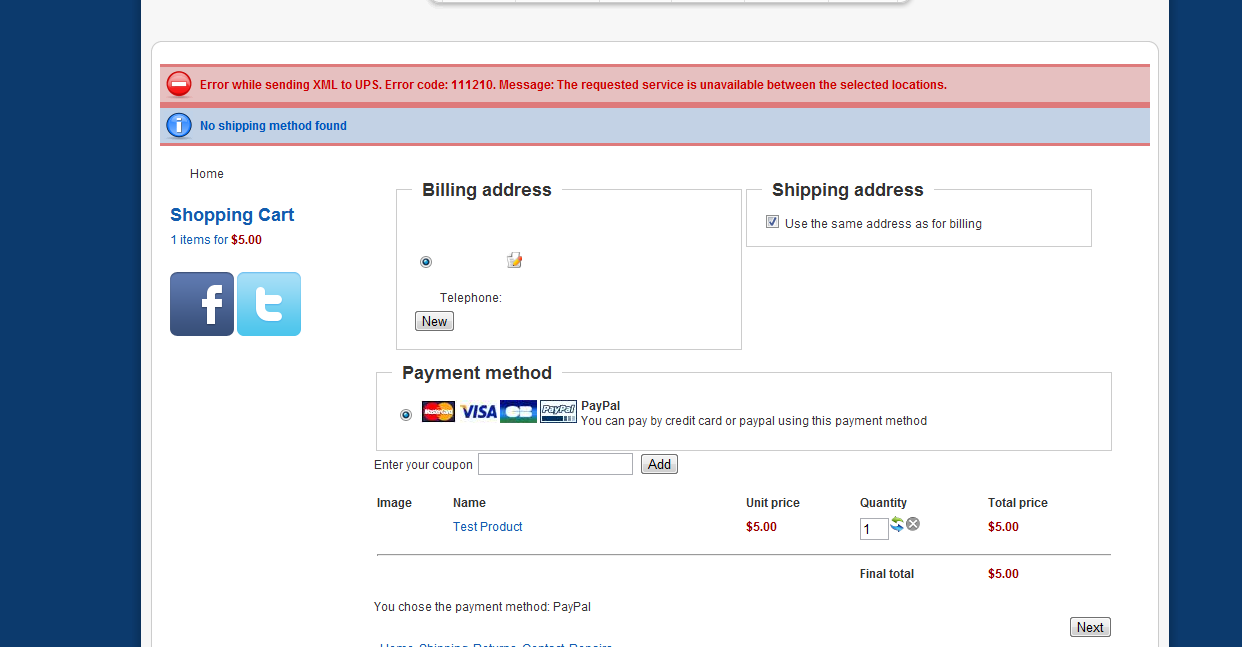Proceed with the Next button

[x=1090, y=627]
